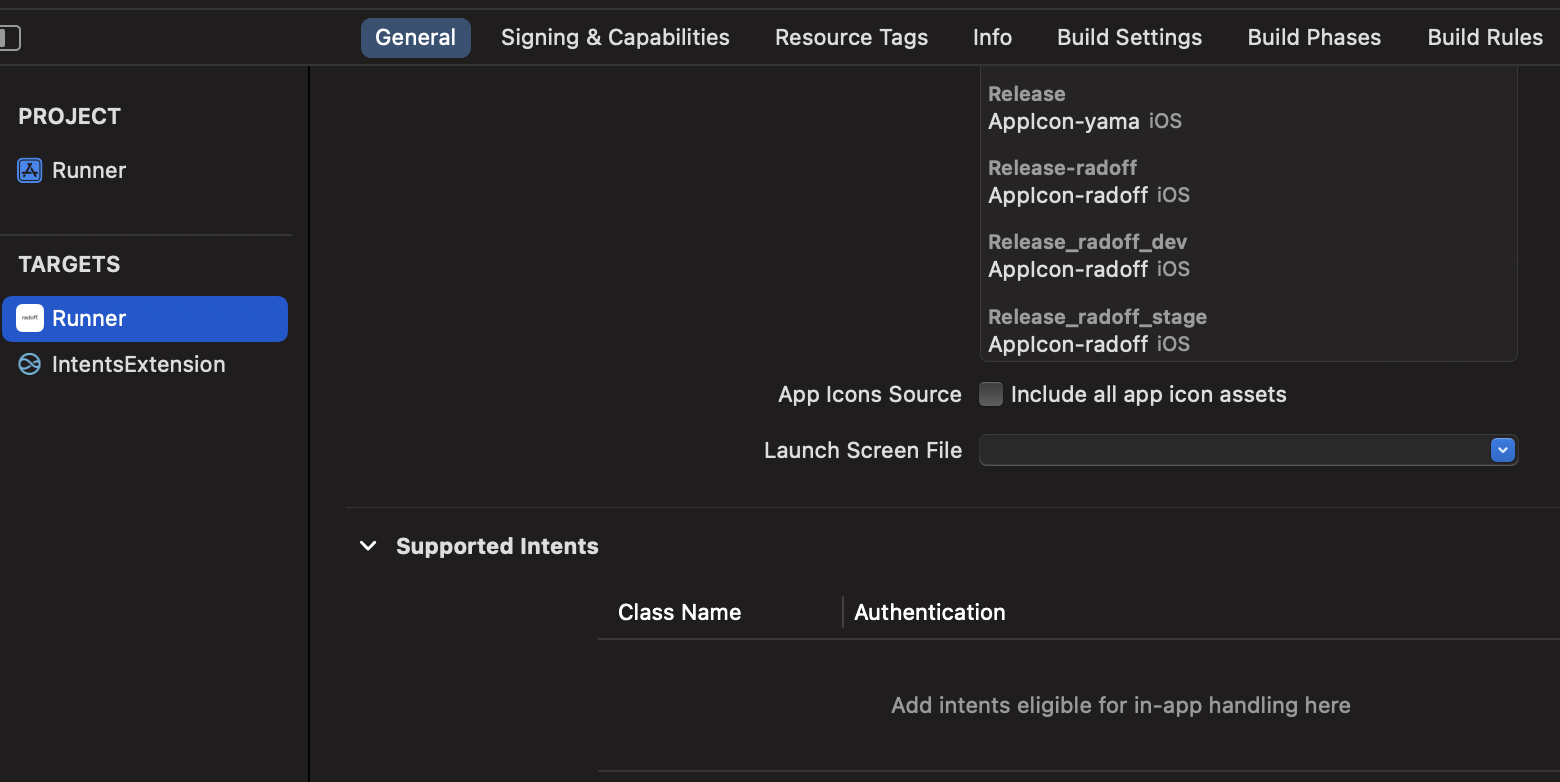Switch to the Build Rules tab
The image size is (1560, 782).
pyautogui.click(x=1485, y=38)
